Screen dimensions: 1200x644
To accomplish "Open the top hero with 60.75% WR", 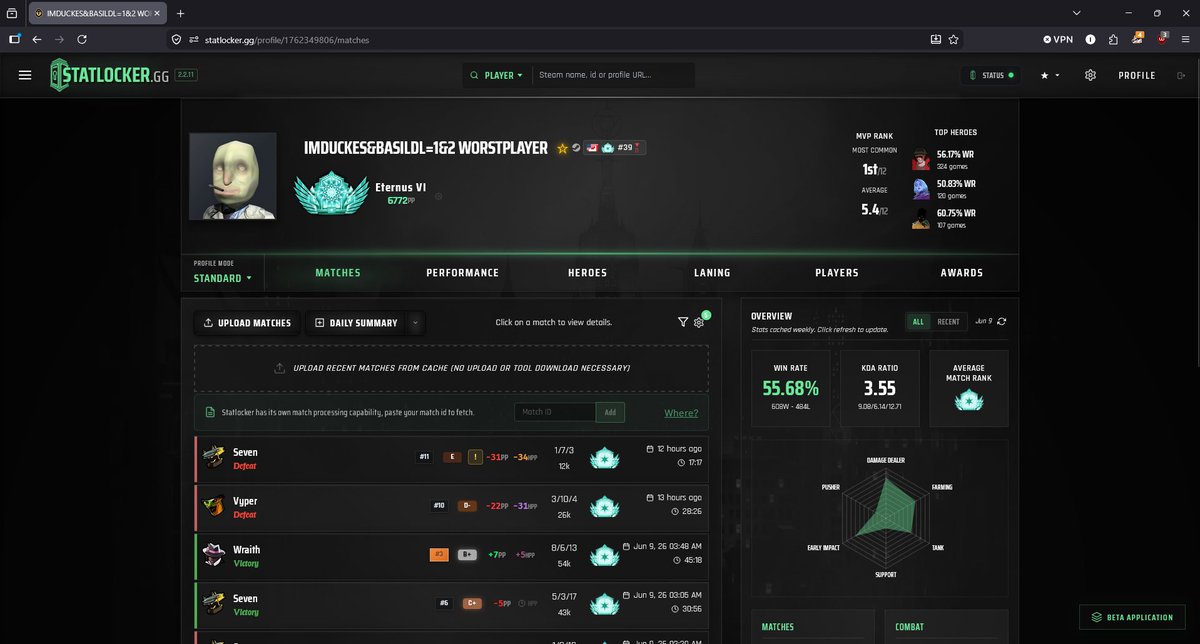I will [x=944, y=218].
